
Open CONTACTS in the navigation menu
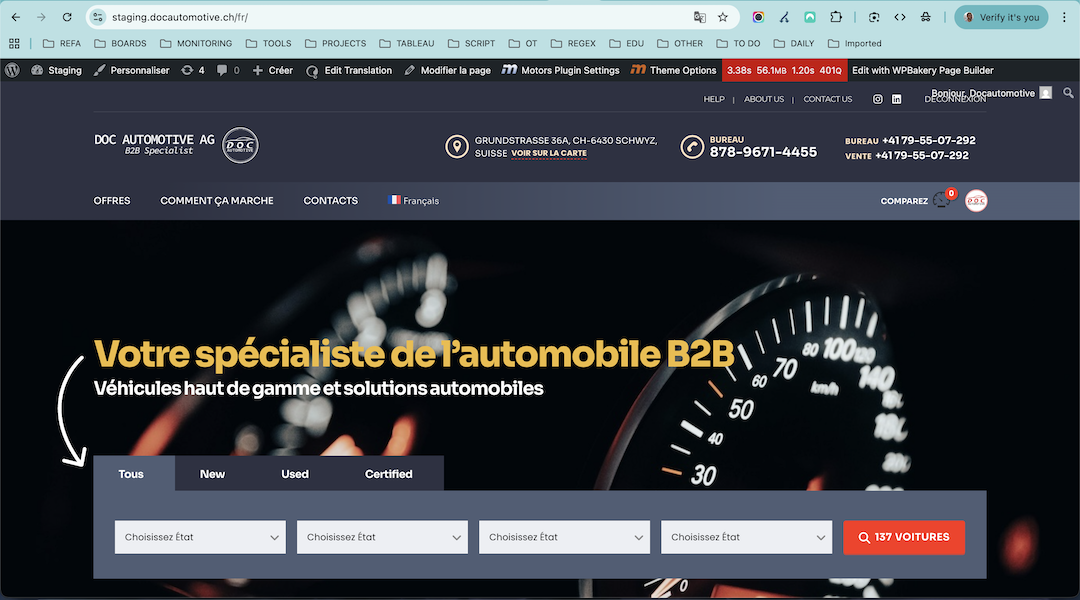331,200
